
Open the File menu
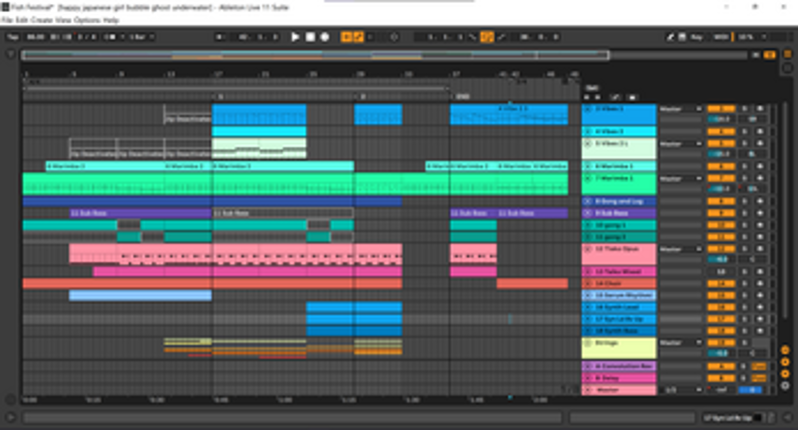click(6, 20)
